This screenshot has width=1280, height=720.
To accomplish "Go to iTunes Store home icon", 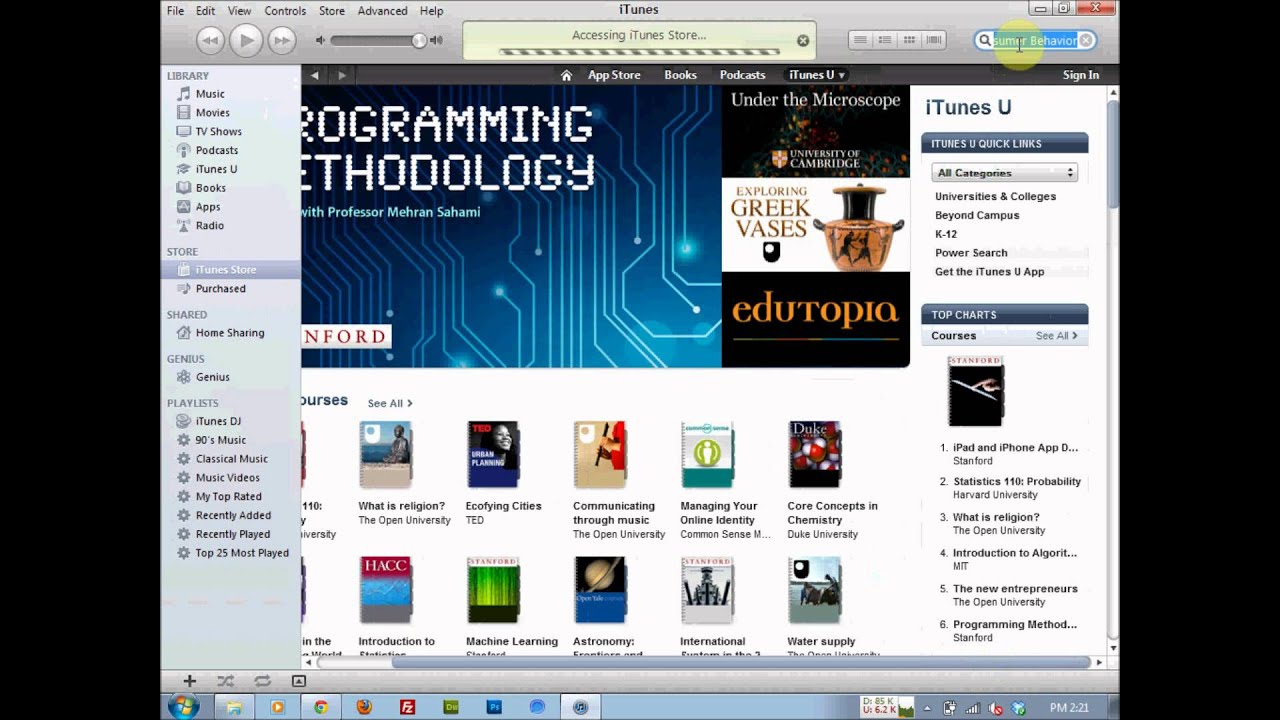I will coord(566,75).
